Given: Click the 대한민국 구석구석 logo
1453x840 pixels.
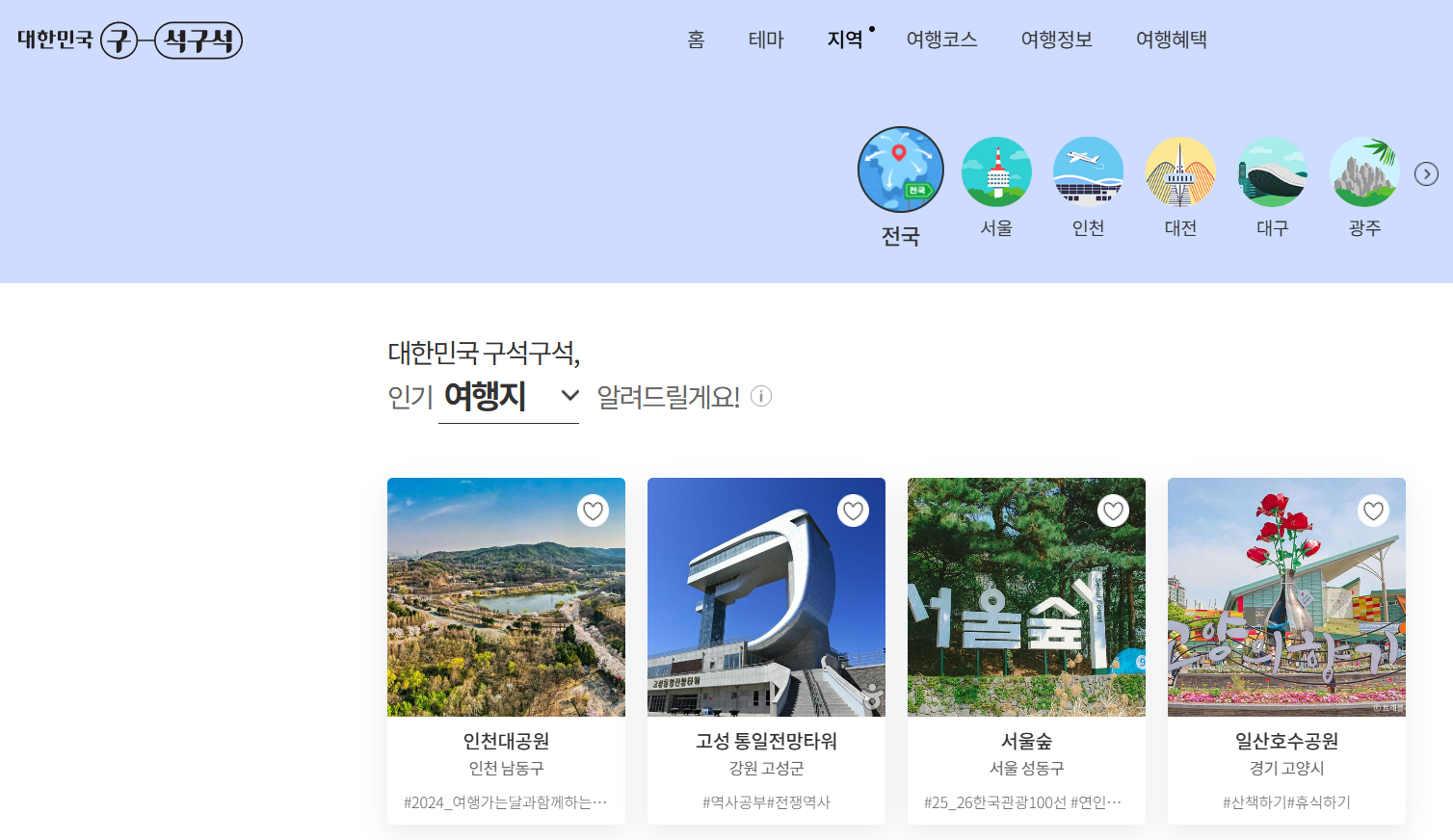Looking at the screenshot, I should 127,39.
